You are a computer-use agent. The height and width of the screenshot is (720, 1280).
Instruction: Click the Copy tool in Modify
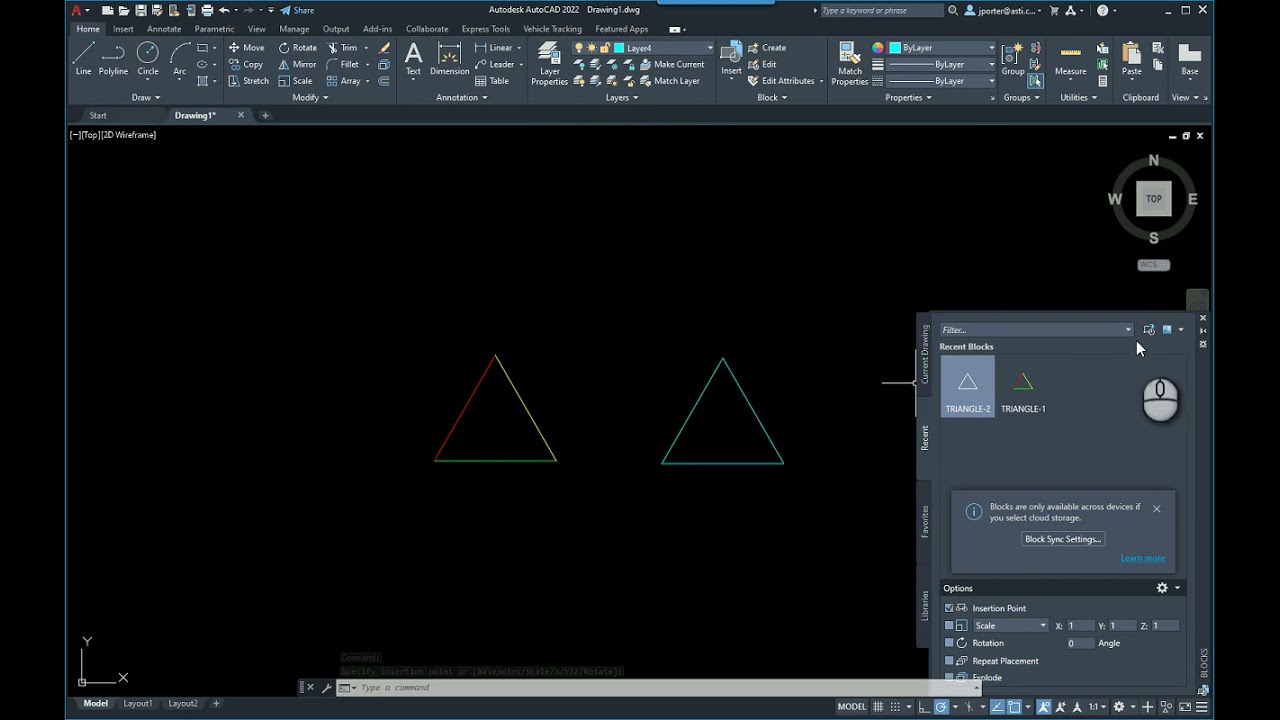click(x=246, y=64)
